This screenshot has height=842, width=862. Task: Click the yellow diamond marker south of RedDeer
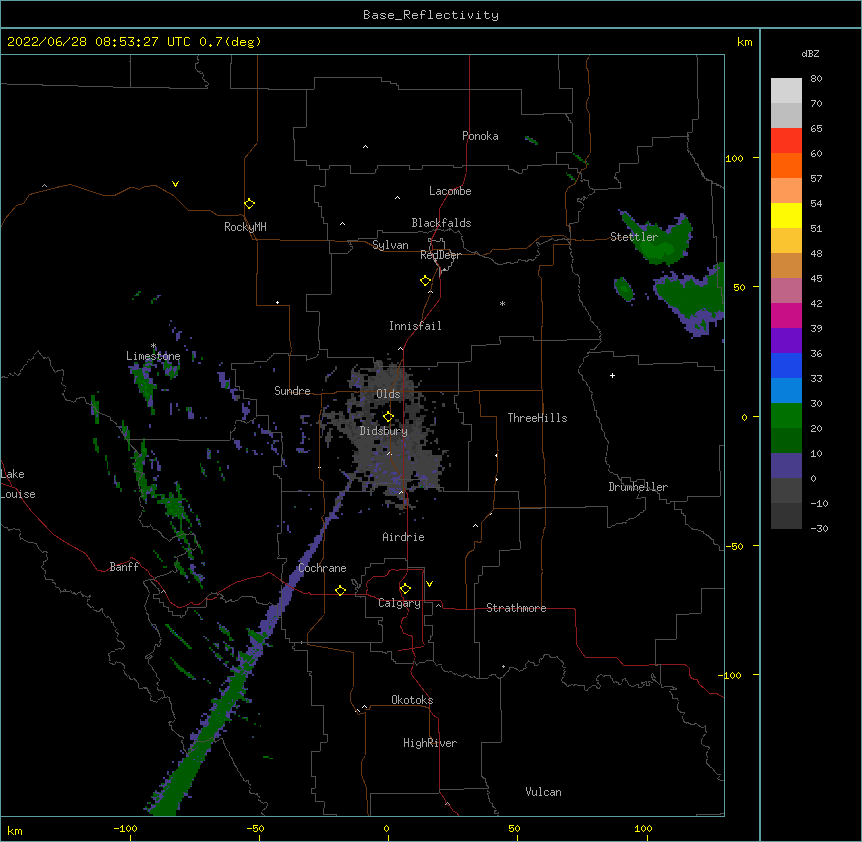pos(425,281)
